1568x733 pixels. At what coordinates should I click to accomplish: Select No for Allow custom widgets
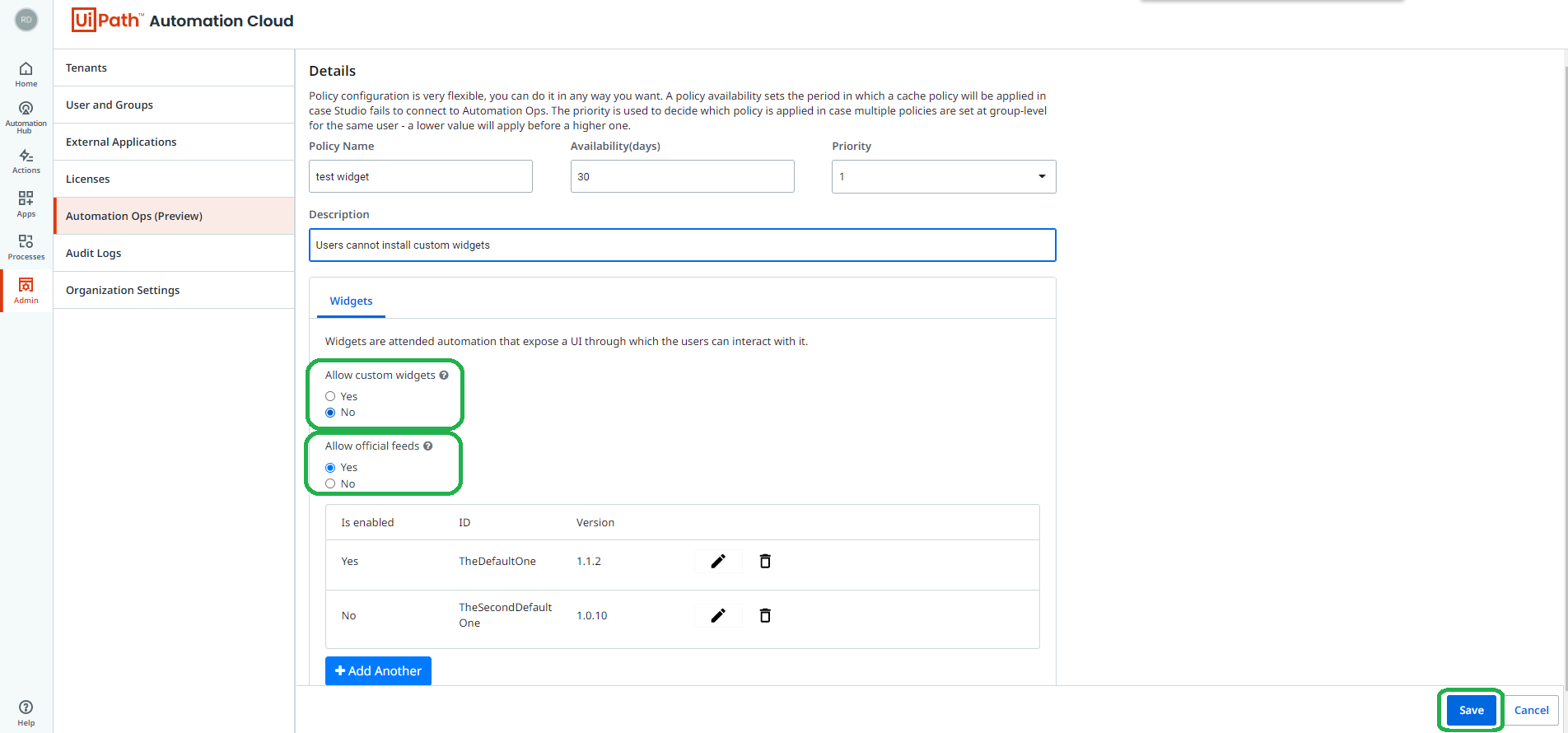click(330, 413)
